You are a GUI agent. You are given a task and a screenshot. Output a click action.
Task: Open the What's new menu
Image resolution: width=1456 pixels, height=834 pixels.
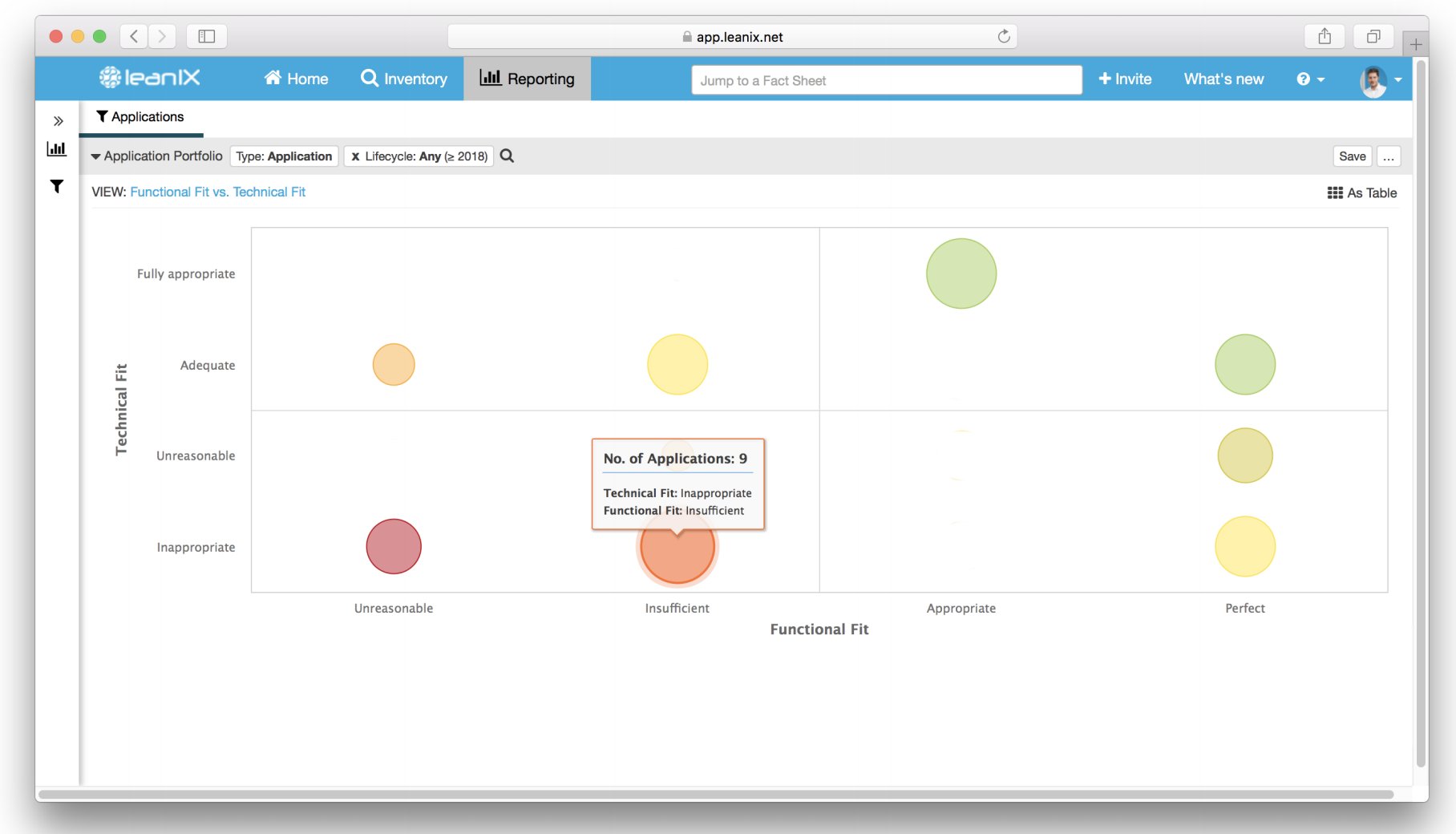pos(1223,79)
